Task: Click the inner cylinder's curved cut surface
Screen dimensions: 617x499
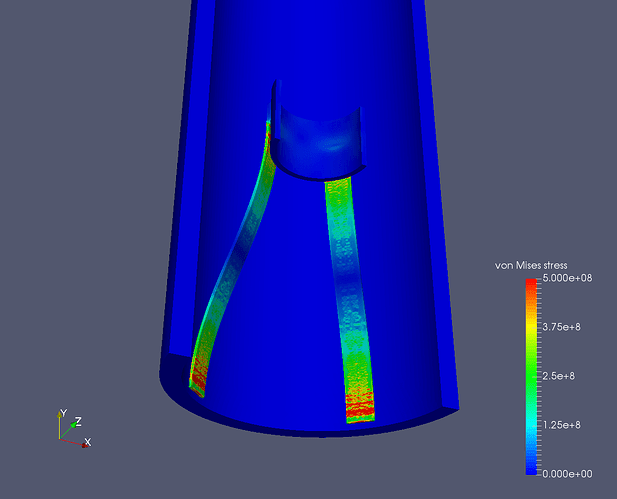Action: click(x=319, y=146)
